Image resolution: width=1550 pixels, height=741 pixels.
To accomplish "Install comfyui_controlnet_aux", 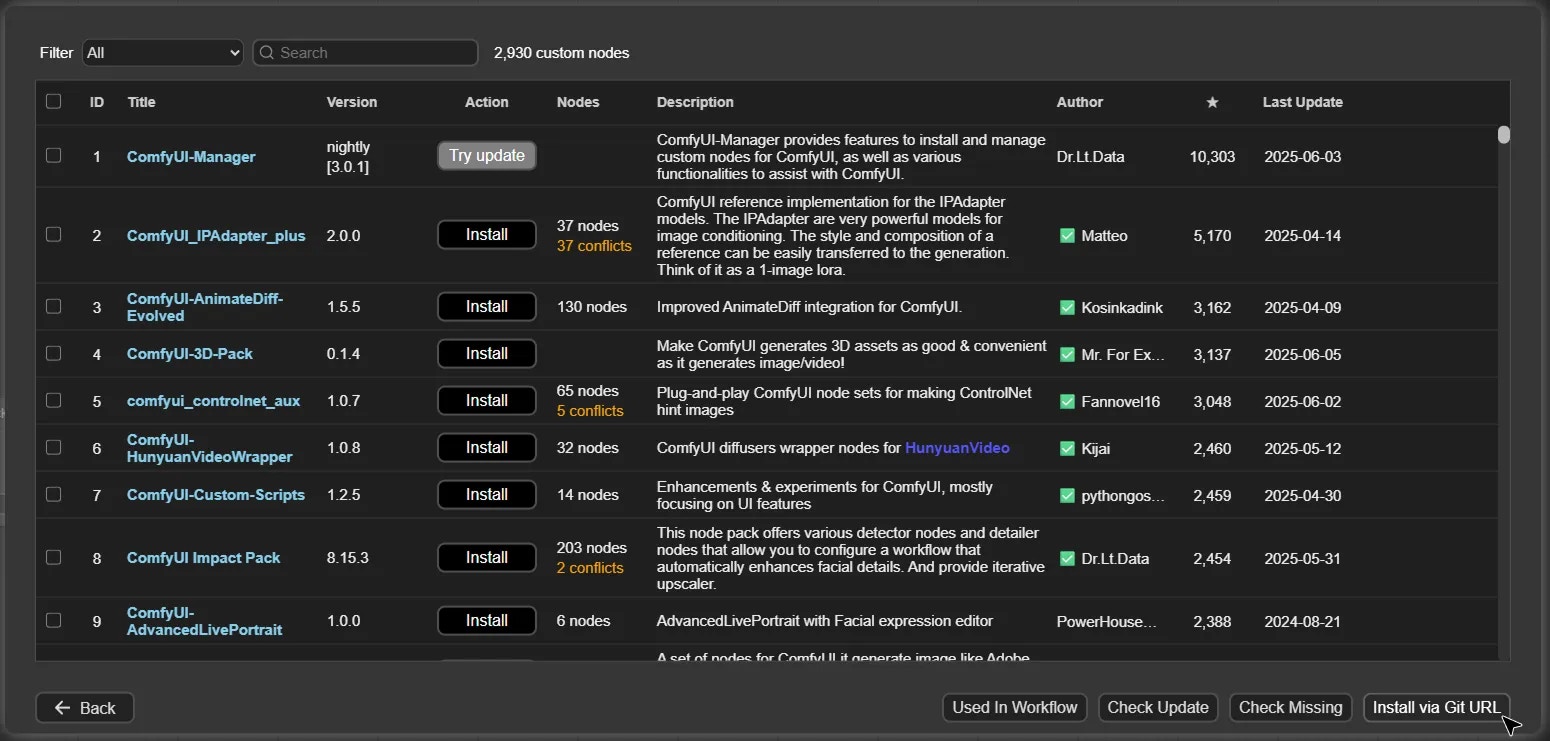I will pos(487,400).
